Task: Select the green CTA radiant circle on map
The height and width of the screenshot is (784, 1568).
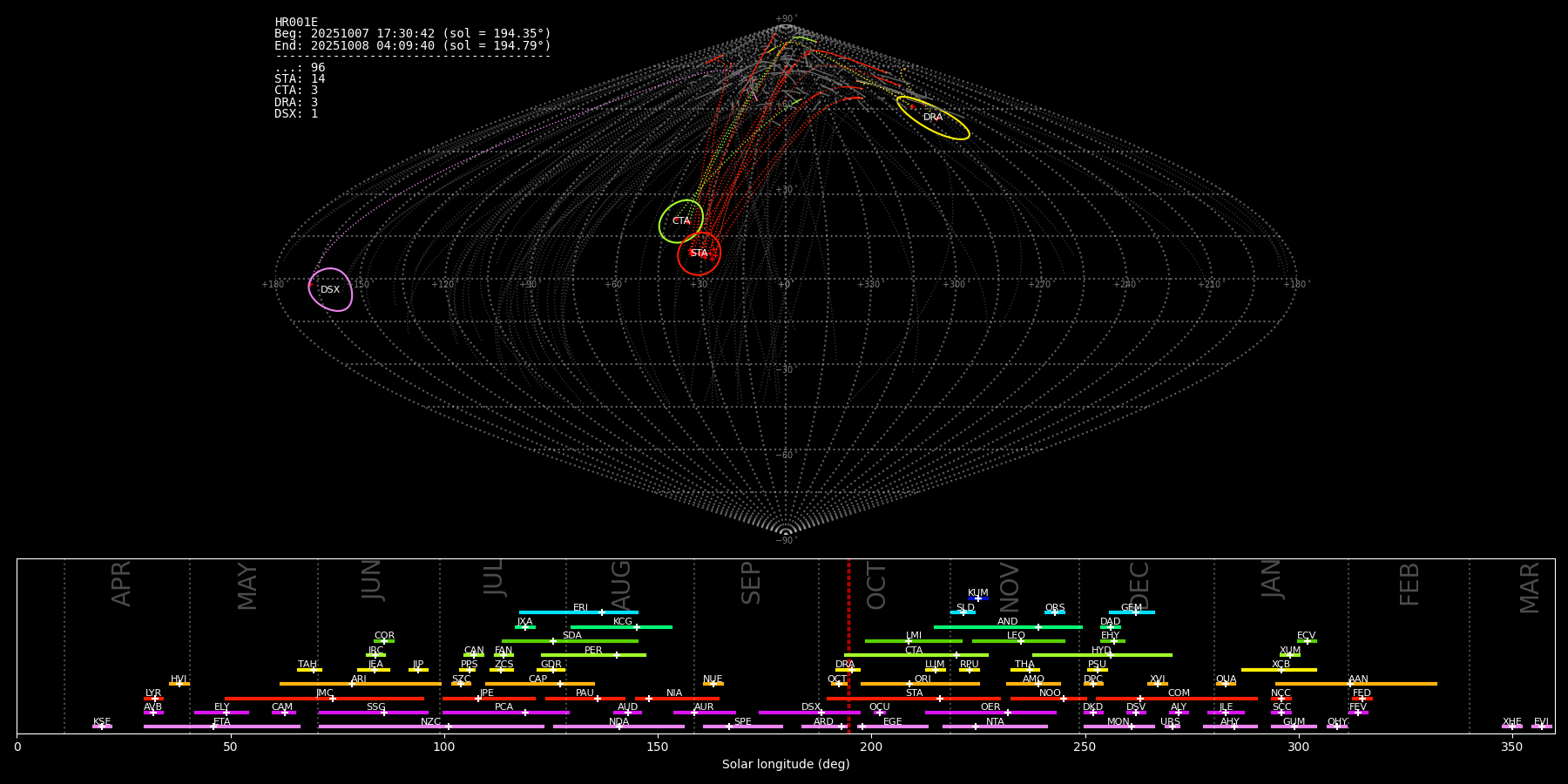Action: 681,221
